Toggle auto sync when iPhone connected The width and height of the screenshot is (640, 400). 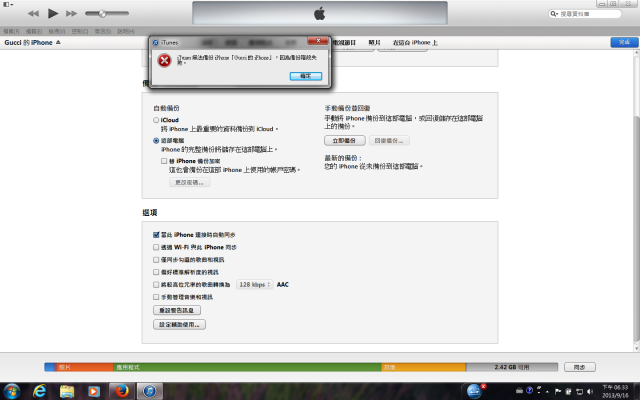[156, 235]
